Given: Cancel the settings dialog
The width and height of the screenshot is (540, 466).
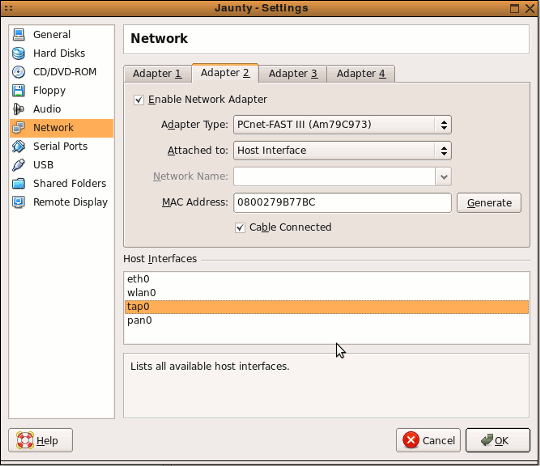Looking at the screenshot, I should (x=428, y=440).
